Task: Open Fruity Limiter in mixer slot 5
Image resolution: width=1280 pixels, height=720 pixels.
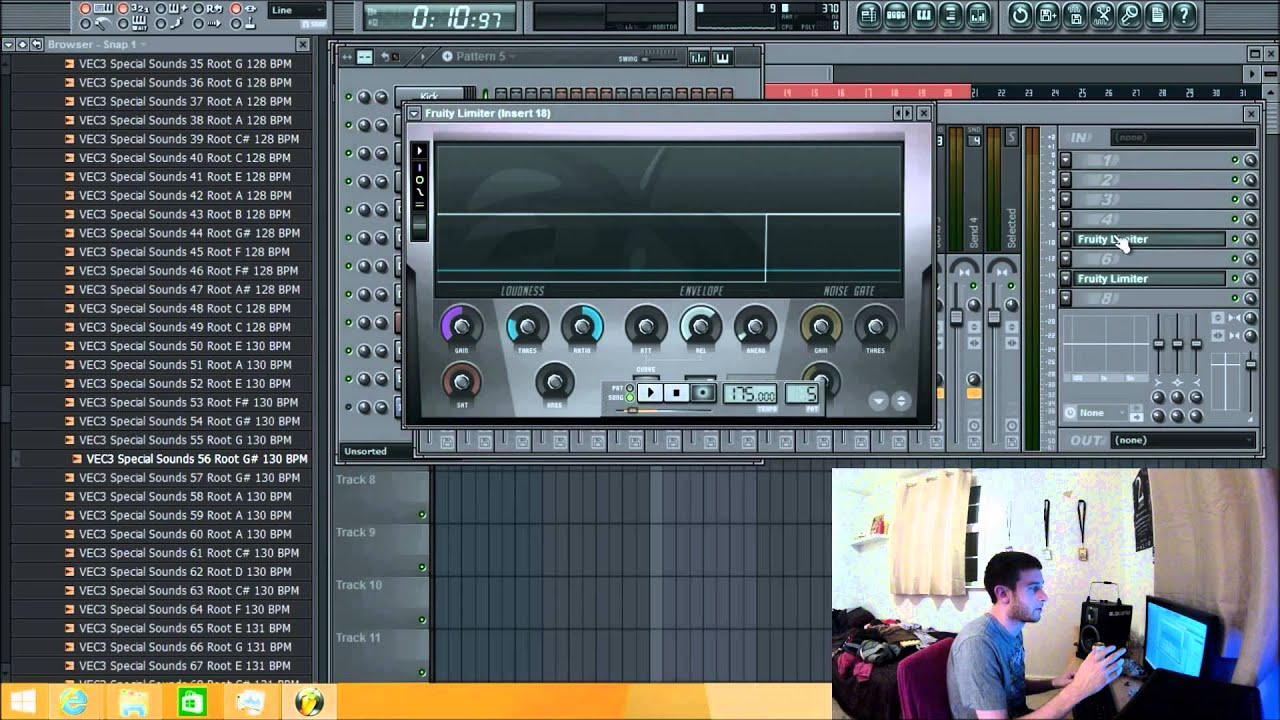Action: tap(1149, 240)
